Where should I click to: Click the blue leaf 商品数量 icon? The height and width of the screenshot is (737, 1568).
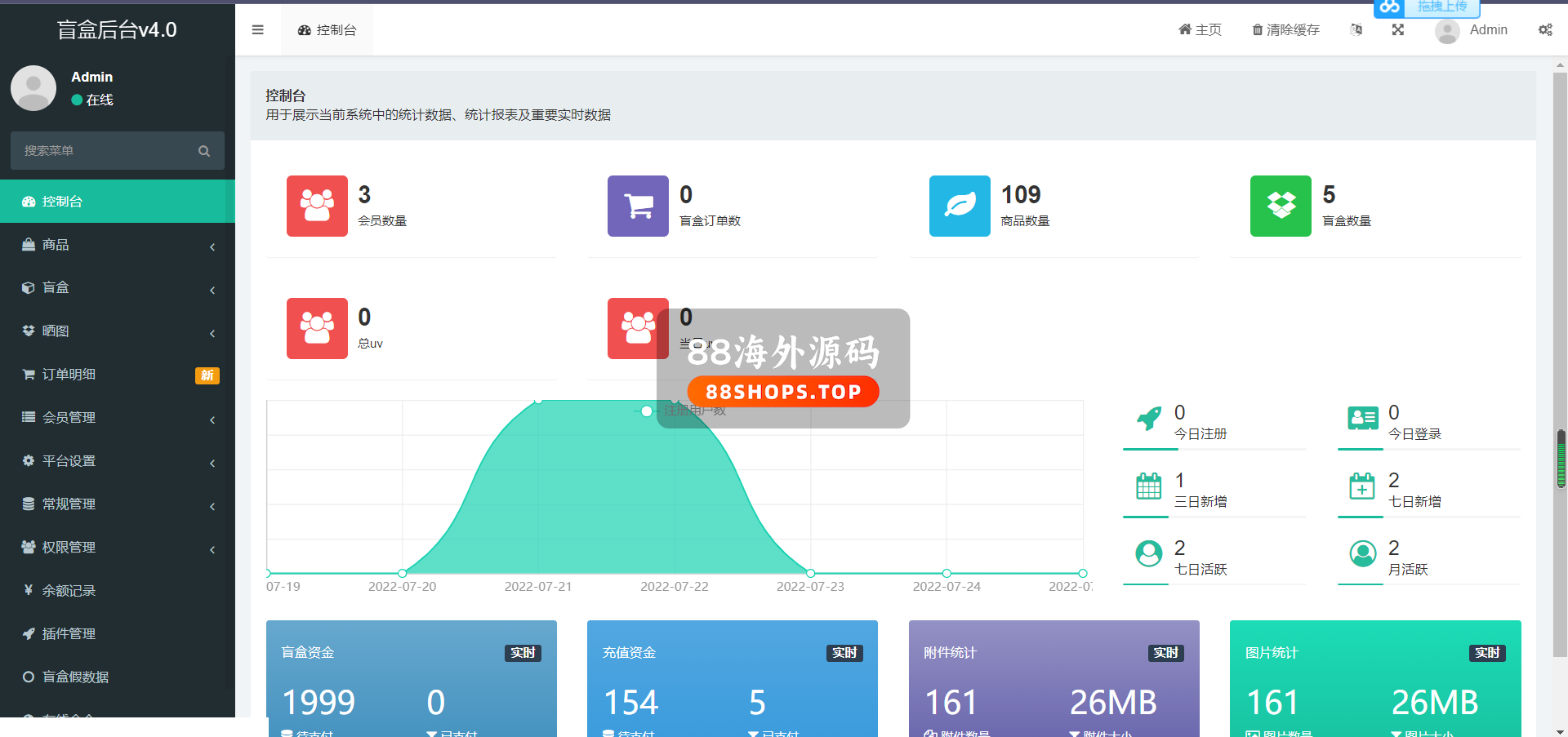[960, 206]
